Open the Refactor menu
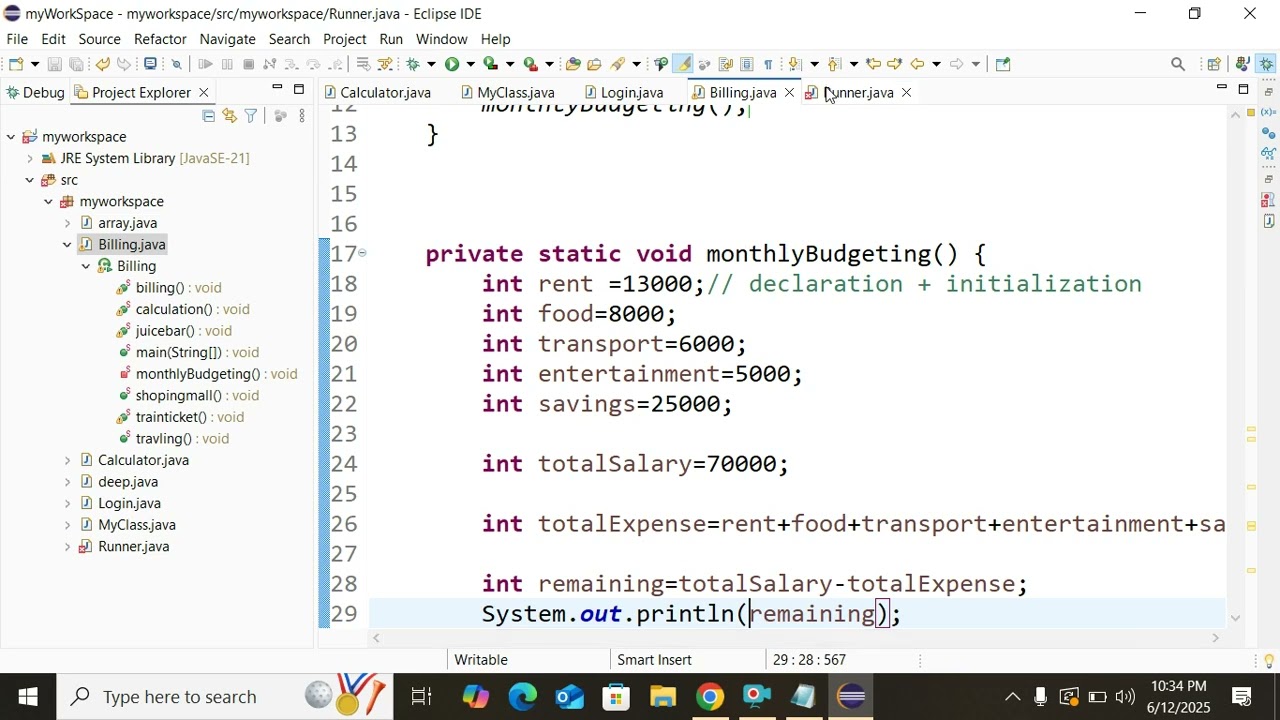This screenshot has height=720, width=1280. tap(160, 39)
